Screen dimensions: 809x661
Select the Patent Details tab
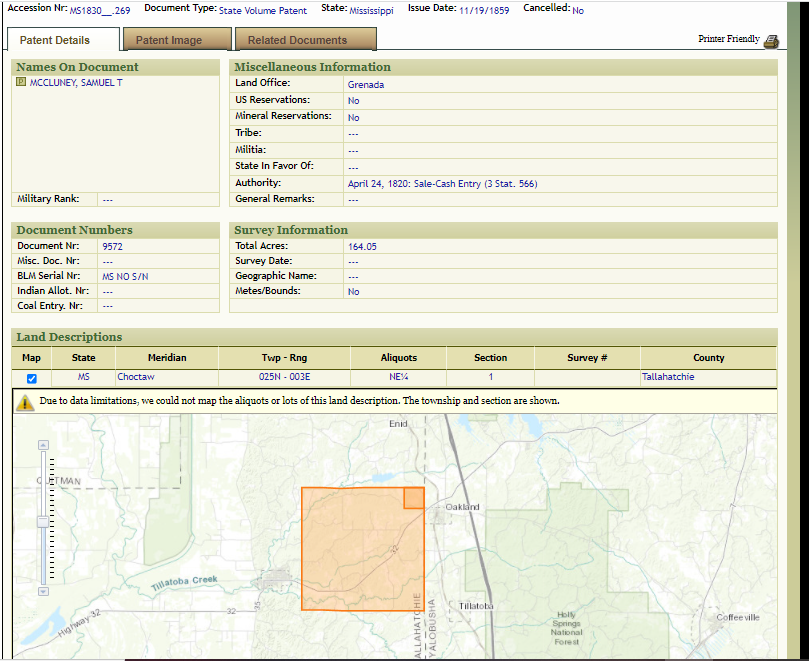55,40
